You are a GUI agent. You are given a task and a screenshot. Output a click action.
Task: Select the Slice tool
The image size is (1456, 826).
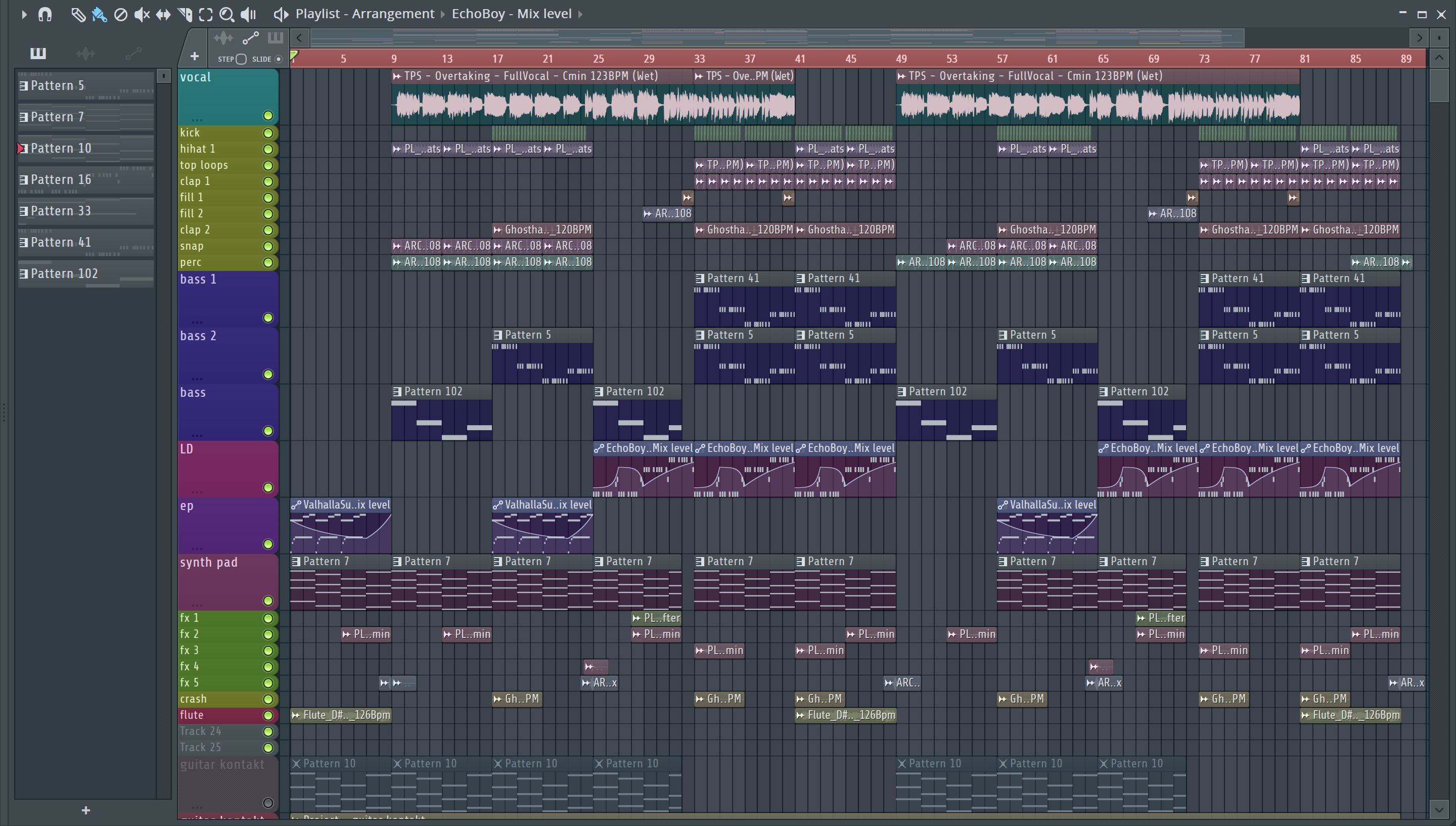(185, 14)
